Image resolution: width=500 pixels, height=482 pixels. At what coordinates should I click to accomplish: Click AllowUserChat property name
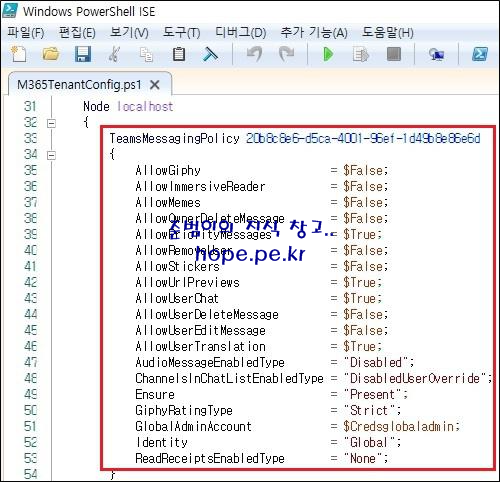177,298
